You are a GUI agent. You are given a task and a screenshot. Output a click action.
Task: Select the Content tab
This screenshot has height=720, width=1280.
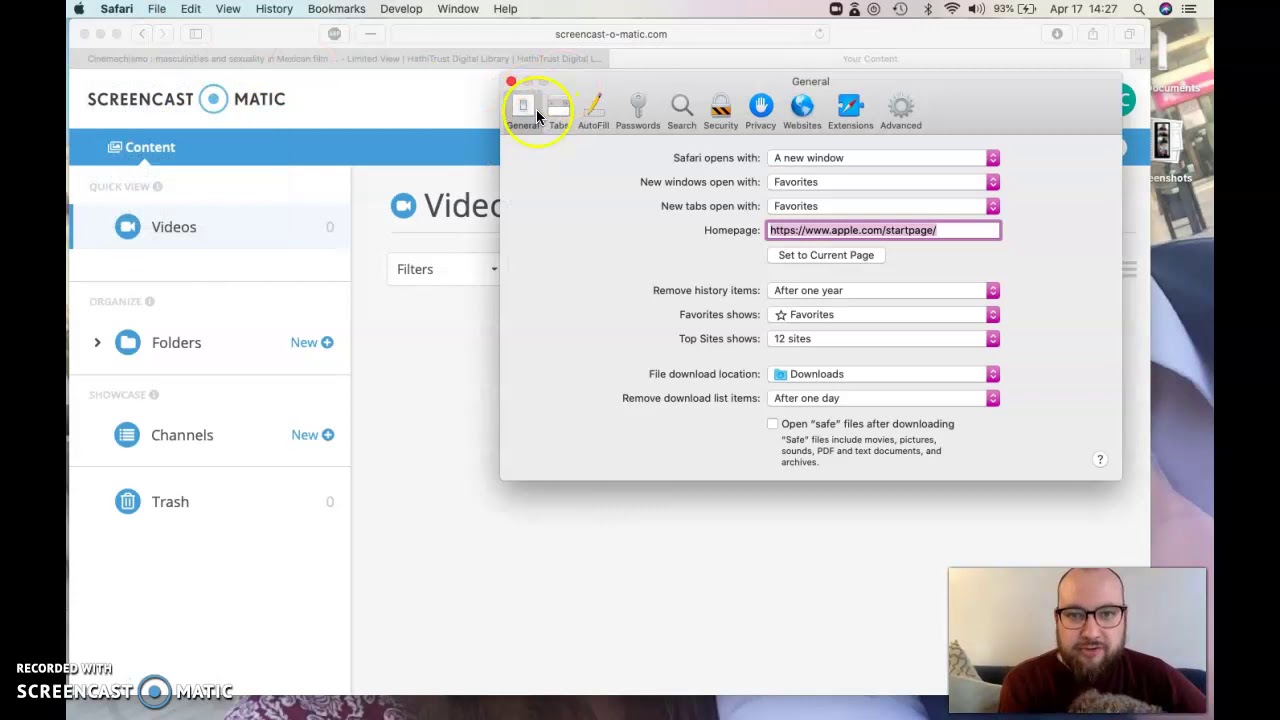(x=141, y=147)
